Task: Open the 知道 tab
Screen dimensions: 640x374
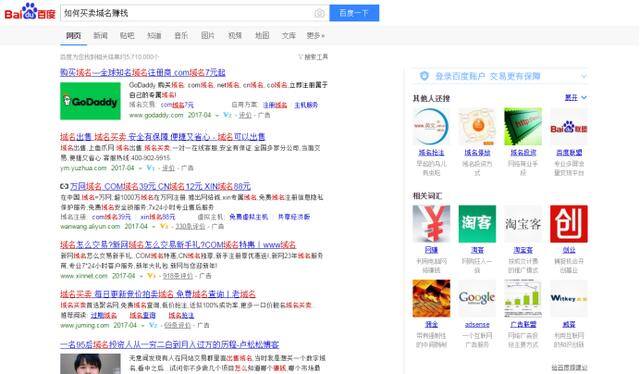Action: coord(154,36)
